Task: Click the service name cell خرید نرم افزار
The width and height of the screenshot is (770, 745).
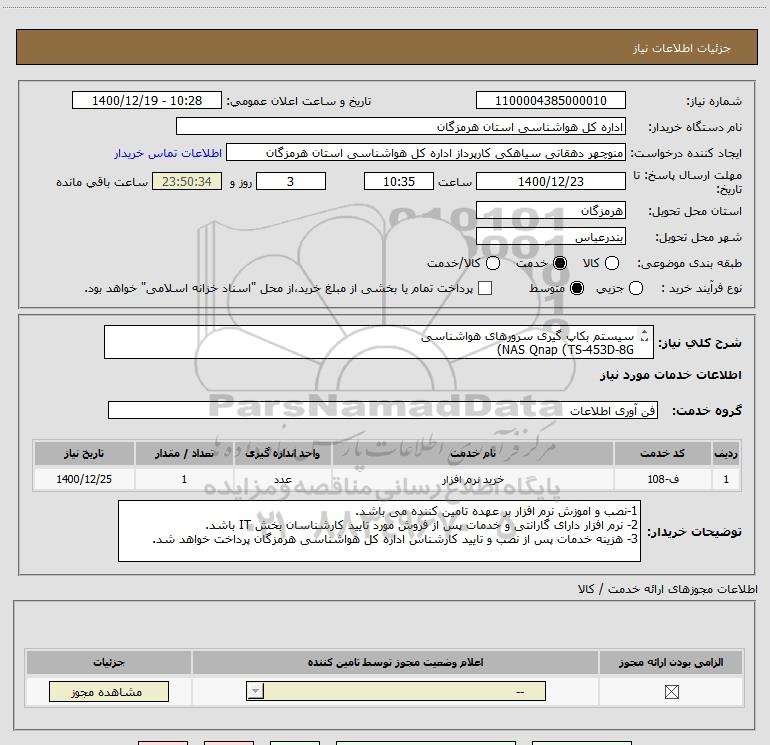Action: tap(472, 479)
